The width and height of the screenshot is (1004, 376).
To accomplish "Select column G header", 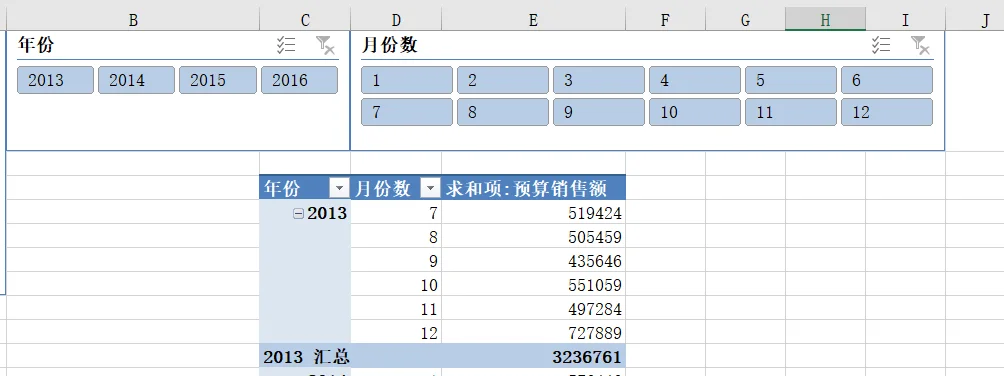I will tap(745, 20).
